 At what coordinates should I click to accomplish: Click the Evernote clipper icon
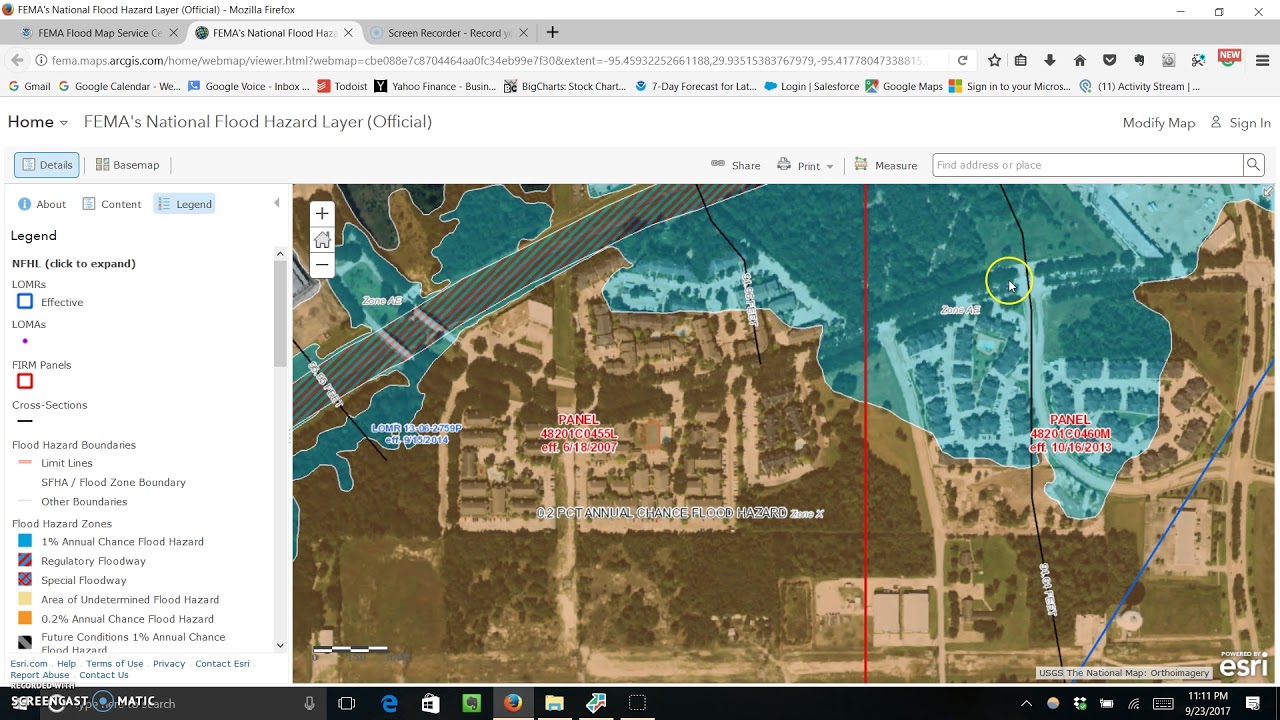coord(1139,60)
